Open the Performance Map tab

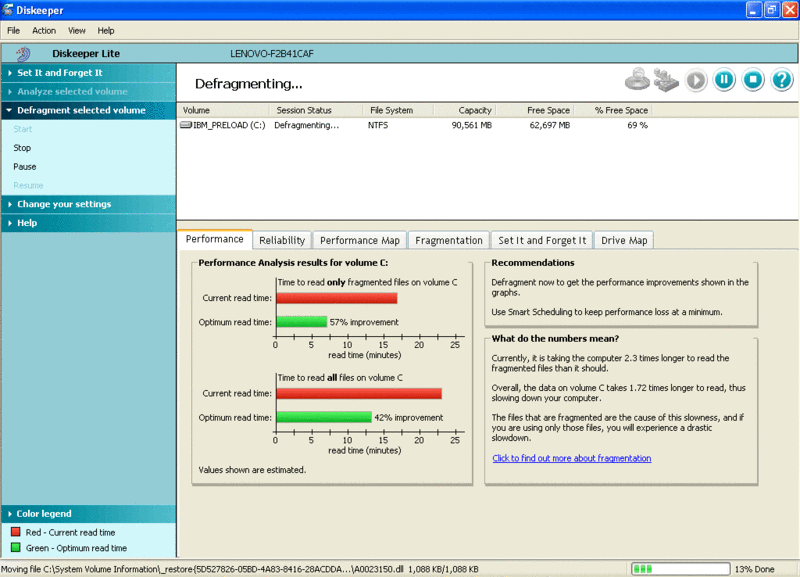(360, 240)
